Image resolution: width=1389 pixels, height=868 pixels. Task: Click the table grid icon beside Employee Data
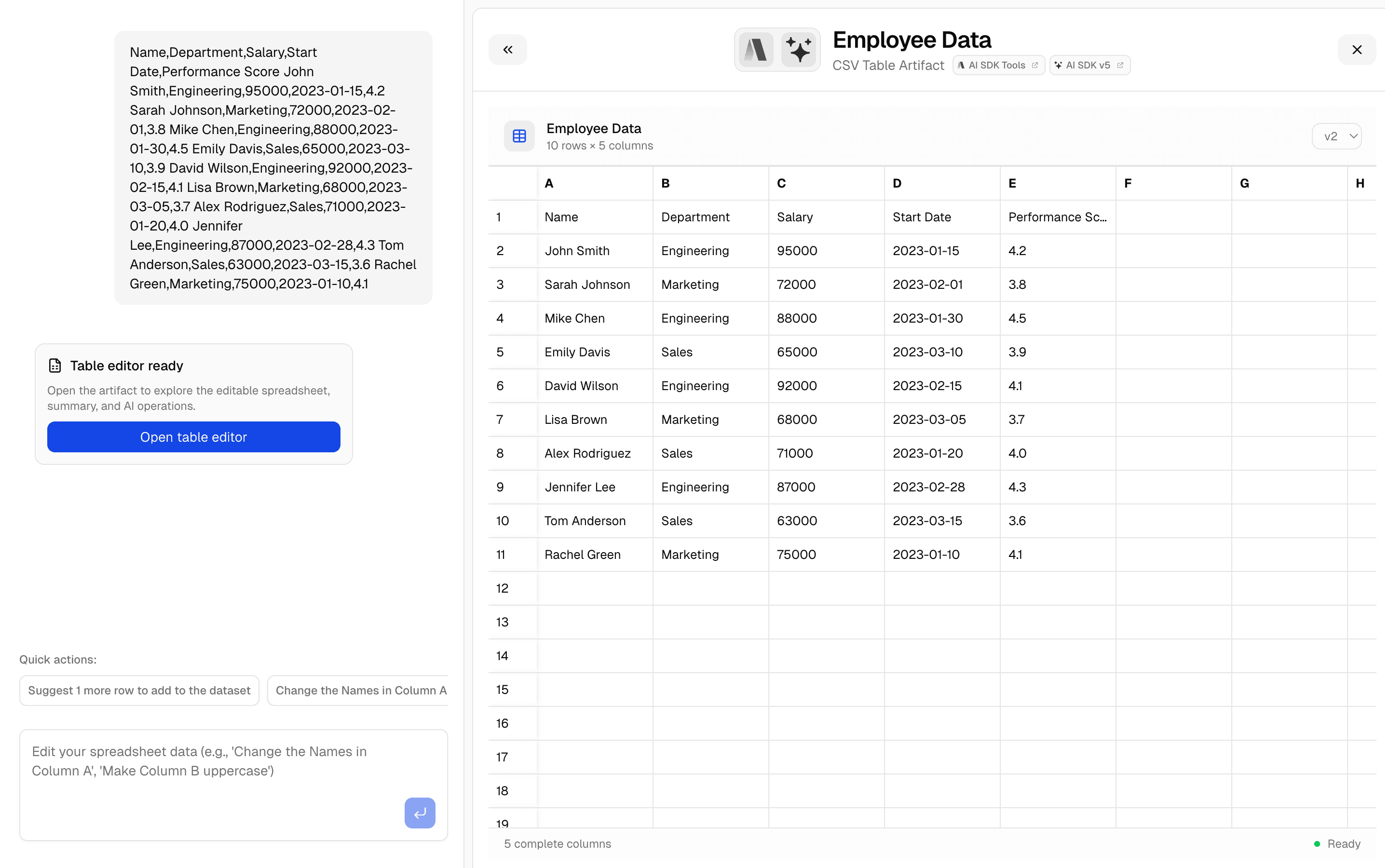519,136
